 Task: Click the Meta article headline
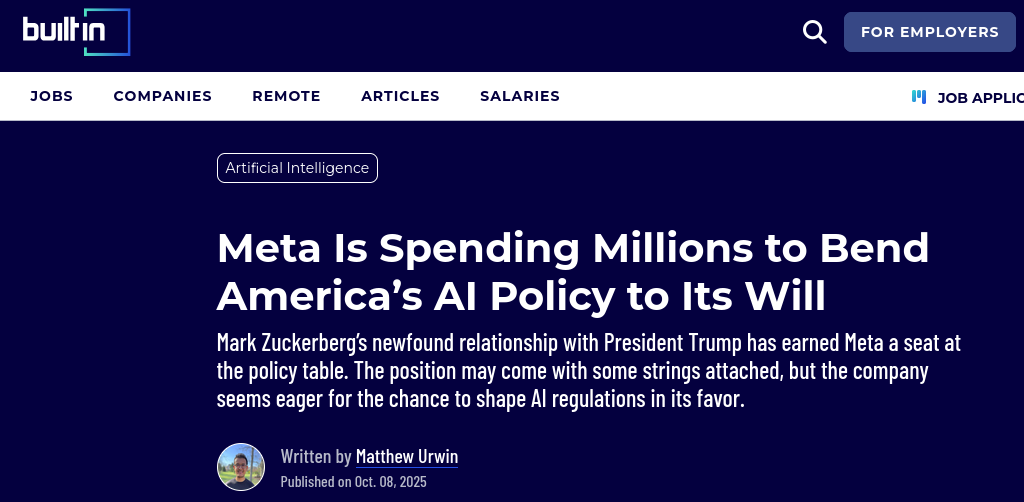(573, 271)
